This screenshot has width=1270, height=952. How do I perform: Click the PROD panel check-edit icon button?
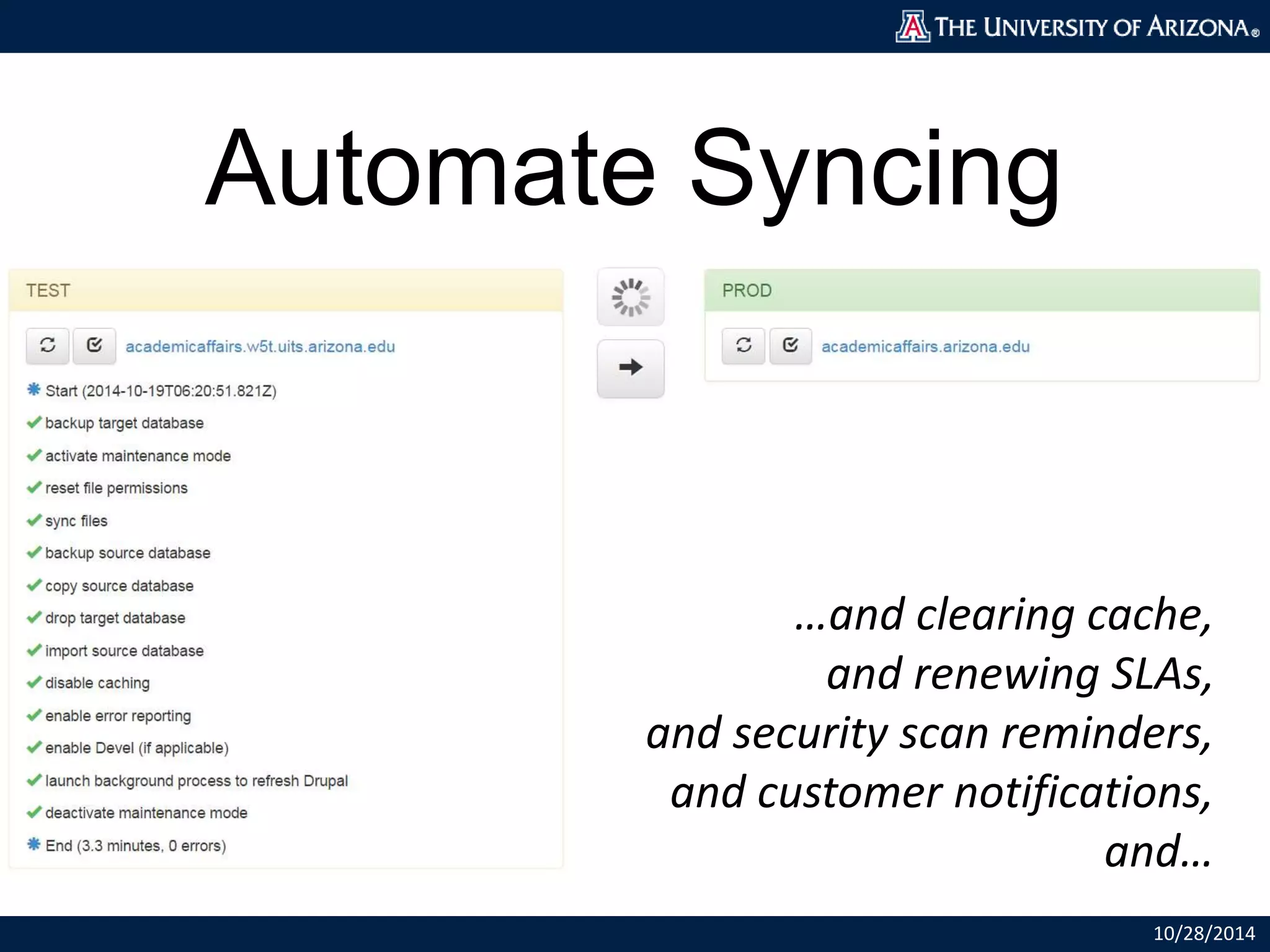(x=791, y=345)
